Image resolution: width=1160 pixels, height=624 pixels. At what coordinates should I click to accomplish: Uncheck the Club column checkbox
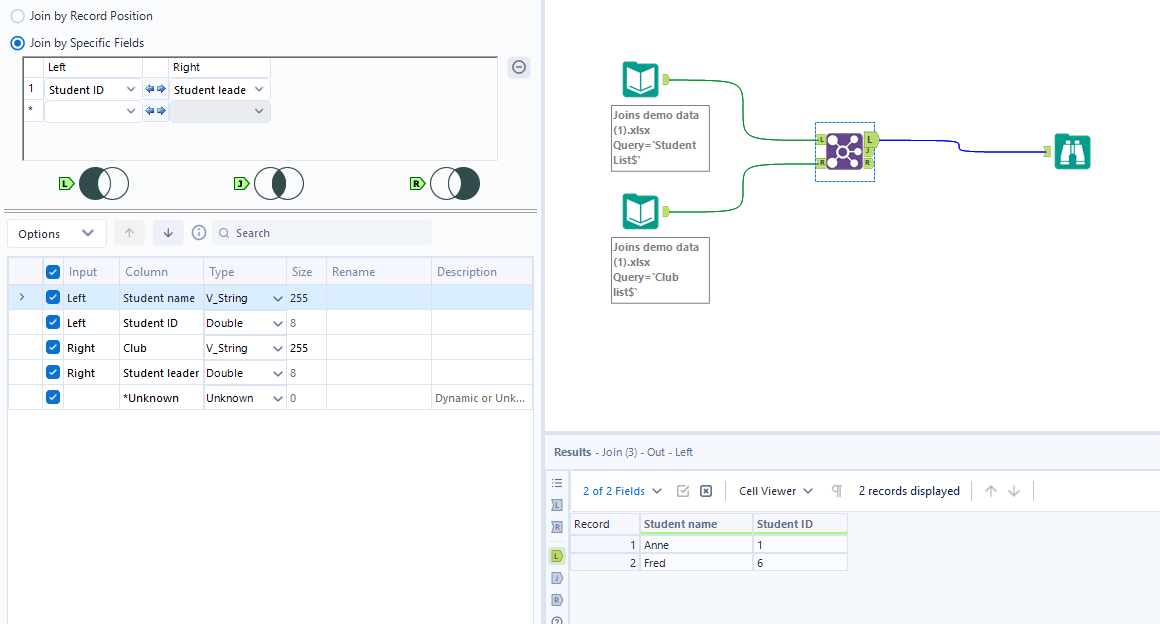tap(53, 348)
